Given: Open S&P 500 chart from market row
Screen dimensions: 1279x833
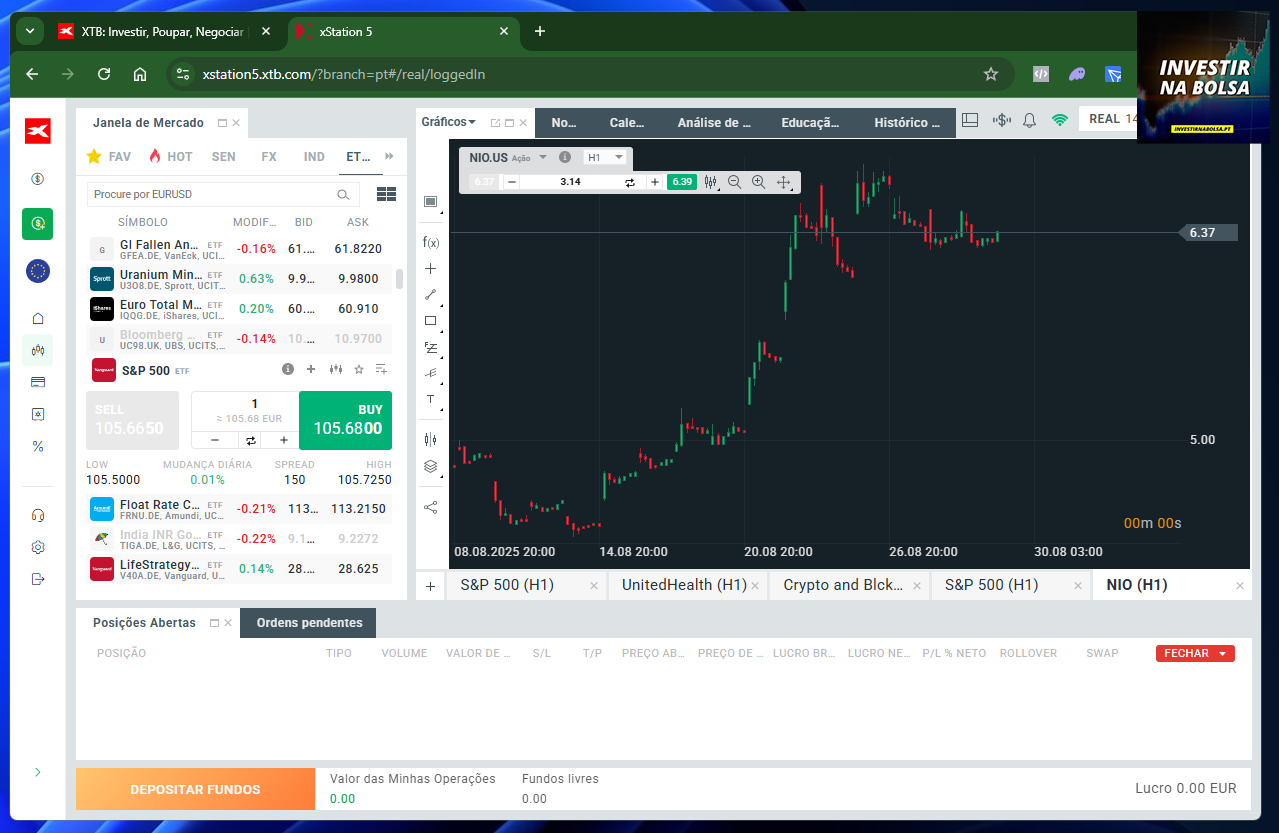Looking at the screenshot, I should click(x=336, y=370).
